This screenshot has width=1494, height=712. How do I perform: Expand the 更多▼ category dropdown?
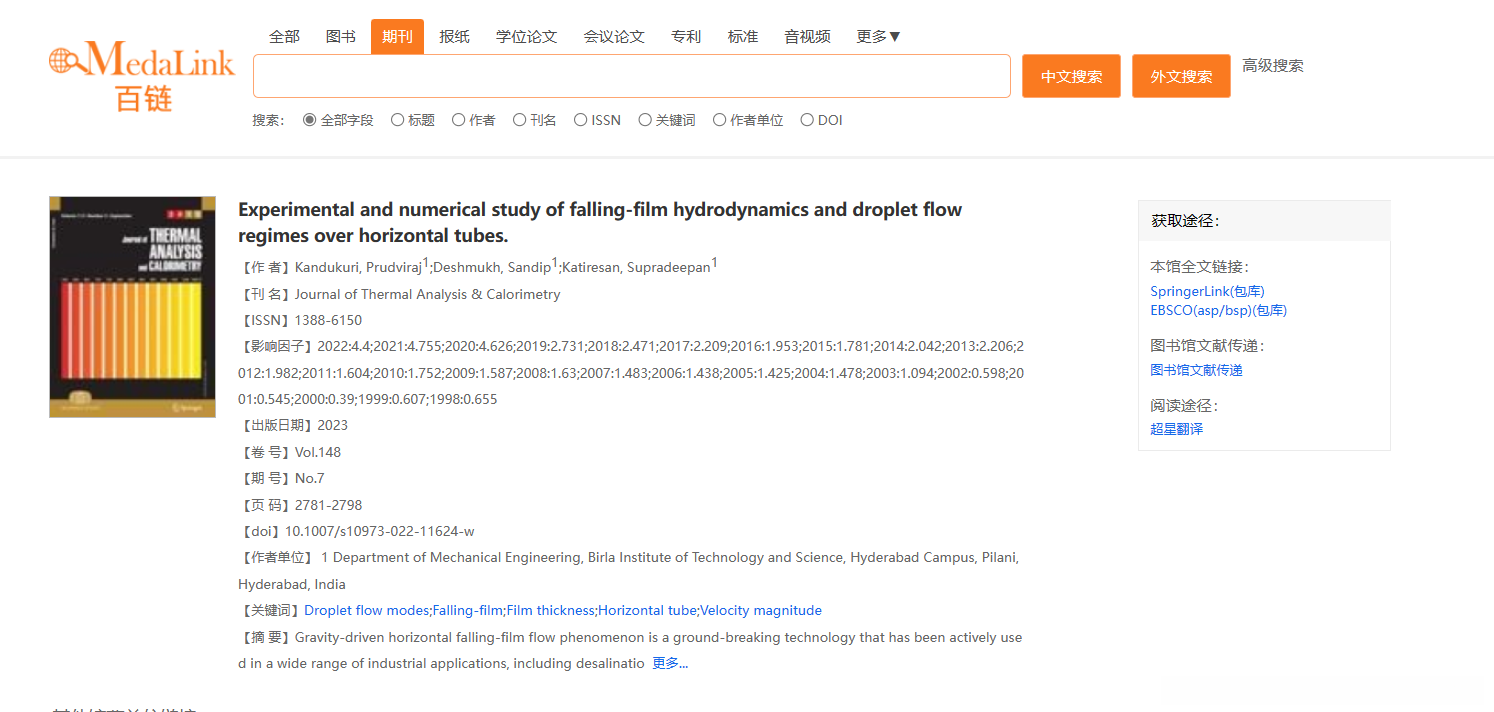[879, 36]
